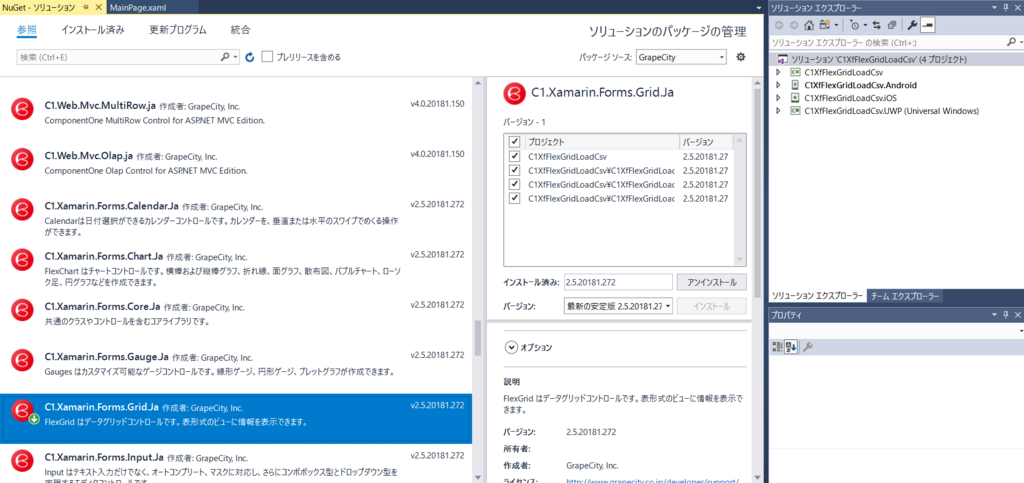Image resolution: width=1024 pixels, height=483 pixels.
Task: Uncheck the C1XfFlexGridLoadCsv project checkbox
Action: pos(515,157)
